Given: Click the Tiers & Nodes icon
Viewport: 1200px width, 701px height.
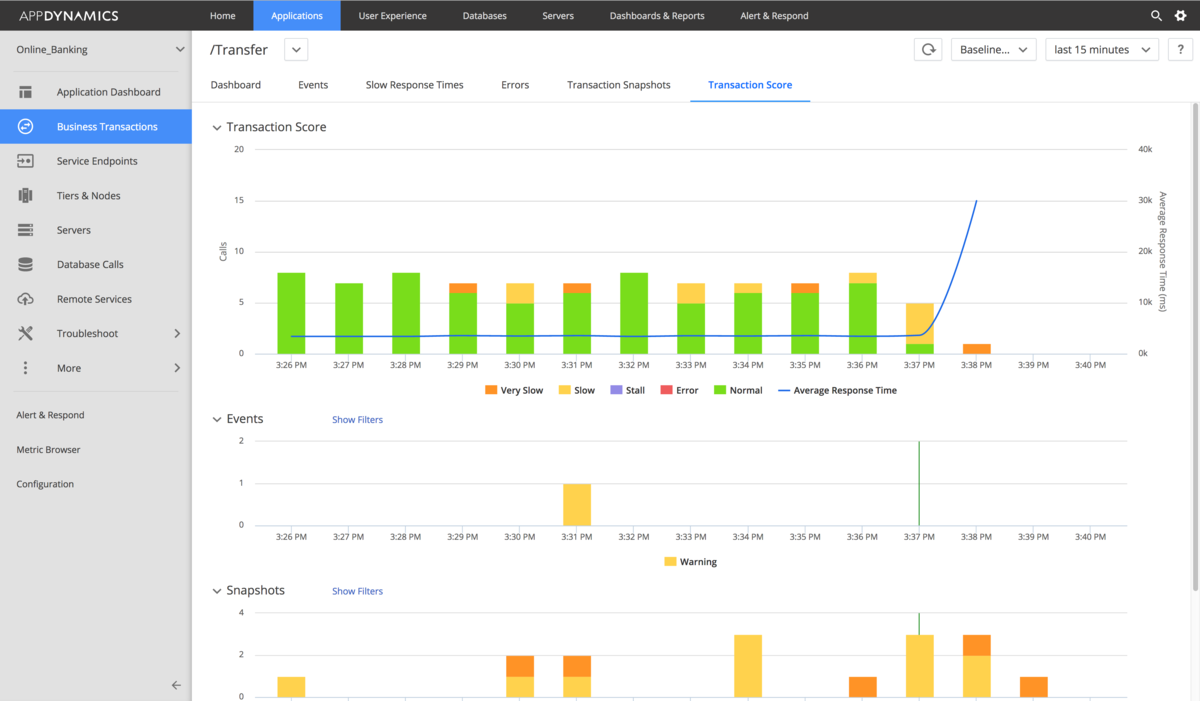Looking at the screenshot, I should point(26,196).
